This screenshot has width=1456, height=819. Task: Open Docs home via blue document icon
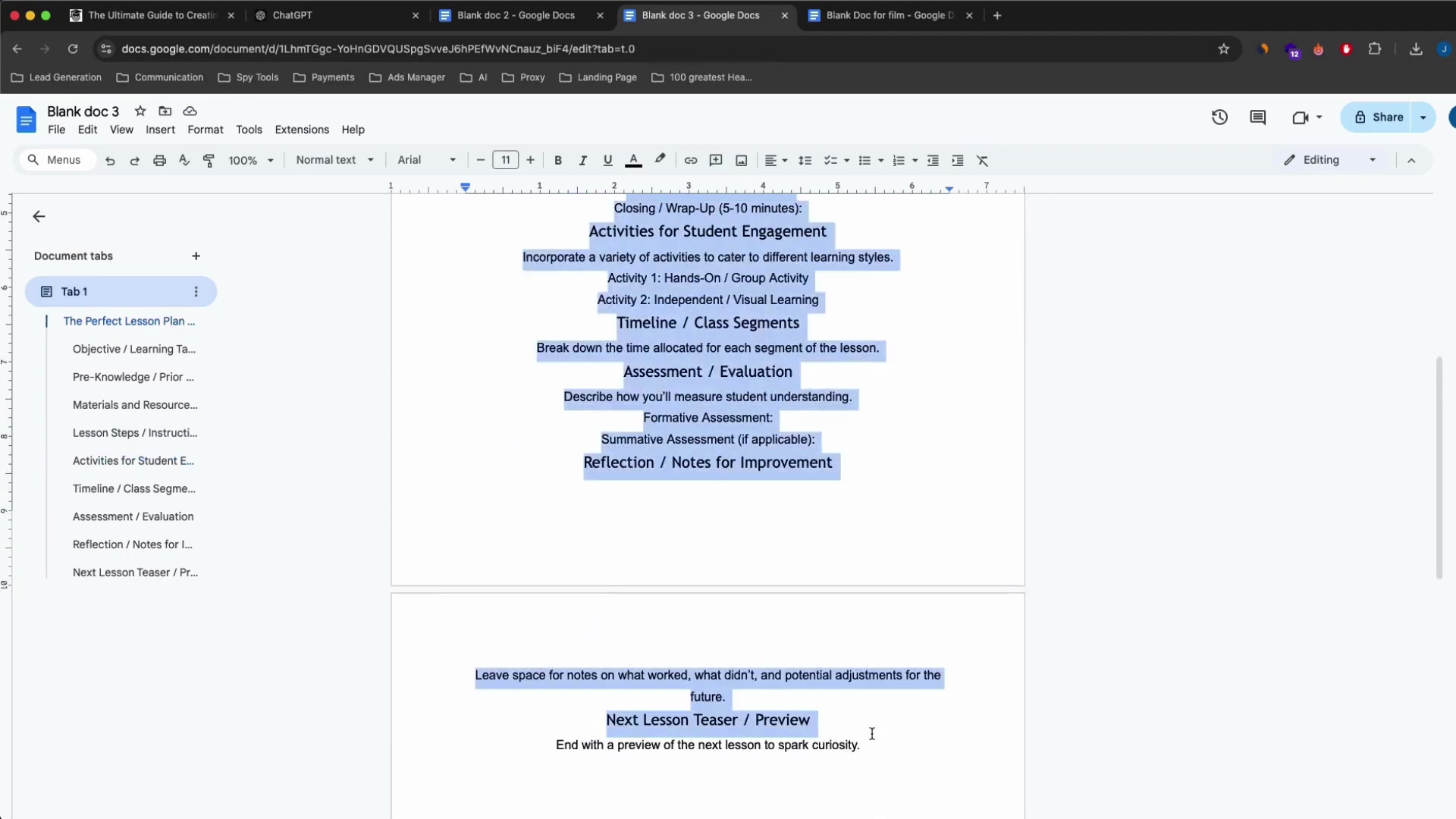click(x=26, y=119)
